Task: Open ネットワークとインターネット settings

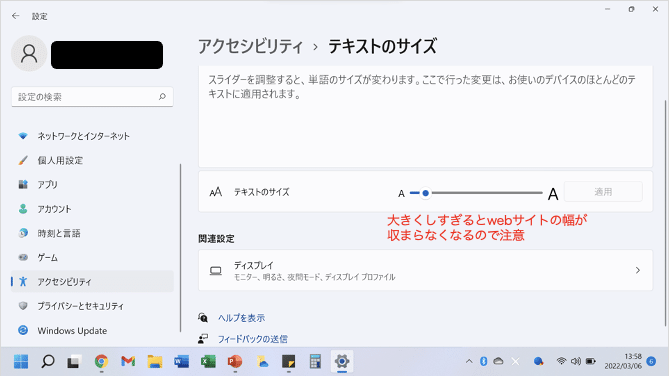Action: (92, 136)
